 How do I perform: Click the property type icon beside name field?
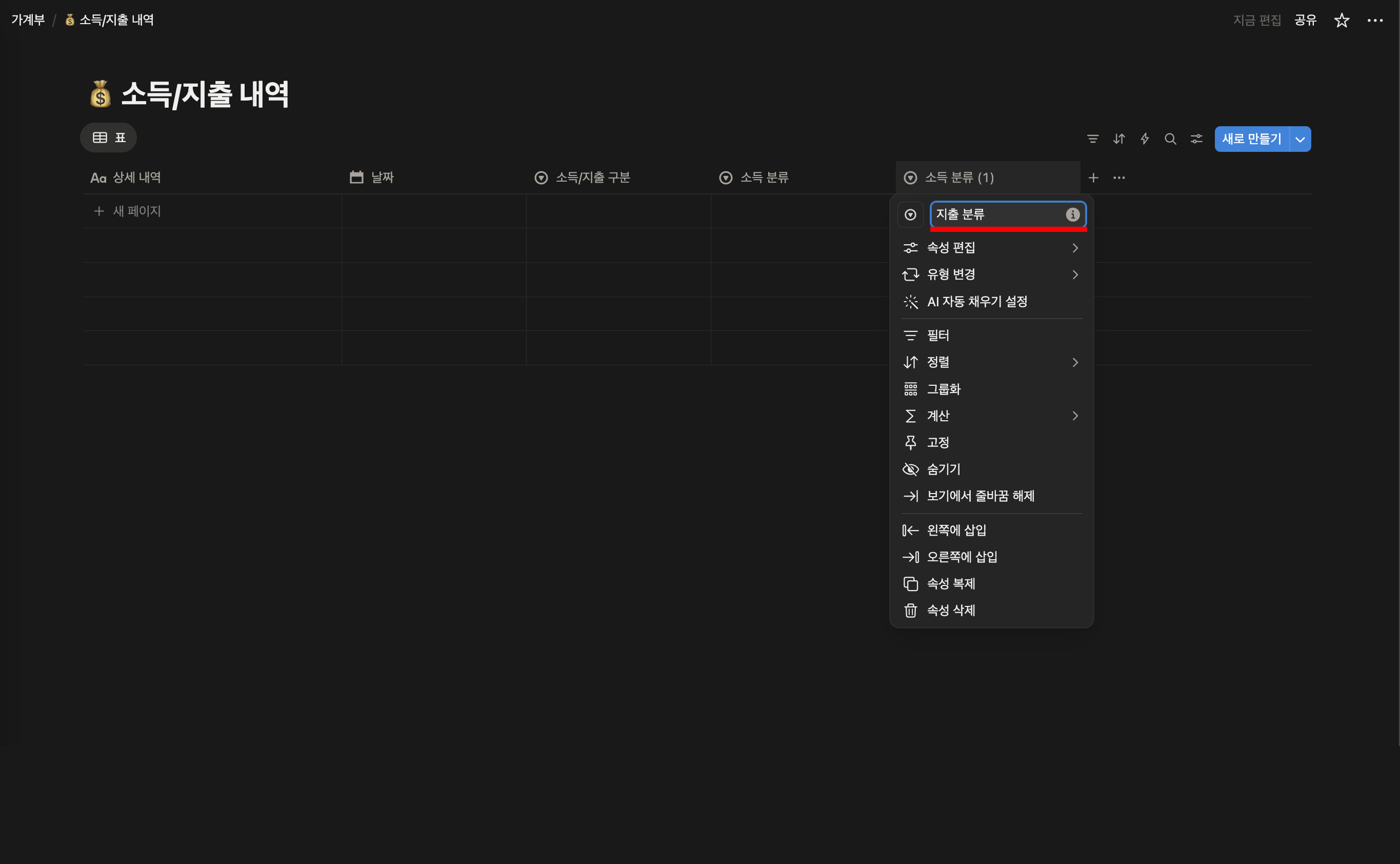pyautogui.click(x=910, y=214)
